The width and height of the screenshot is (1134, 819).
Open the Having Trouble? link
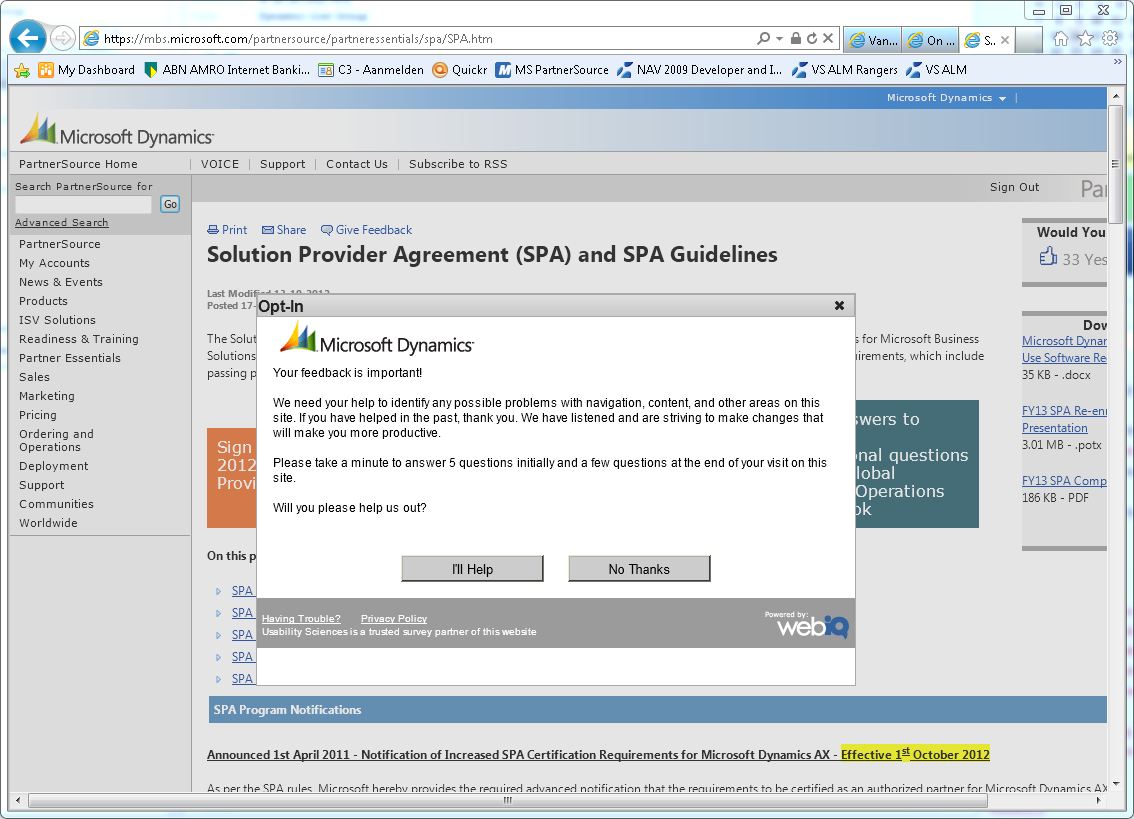(x=301, y=619)
